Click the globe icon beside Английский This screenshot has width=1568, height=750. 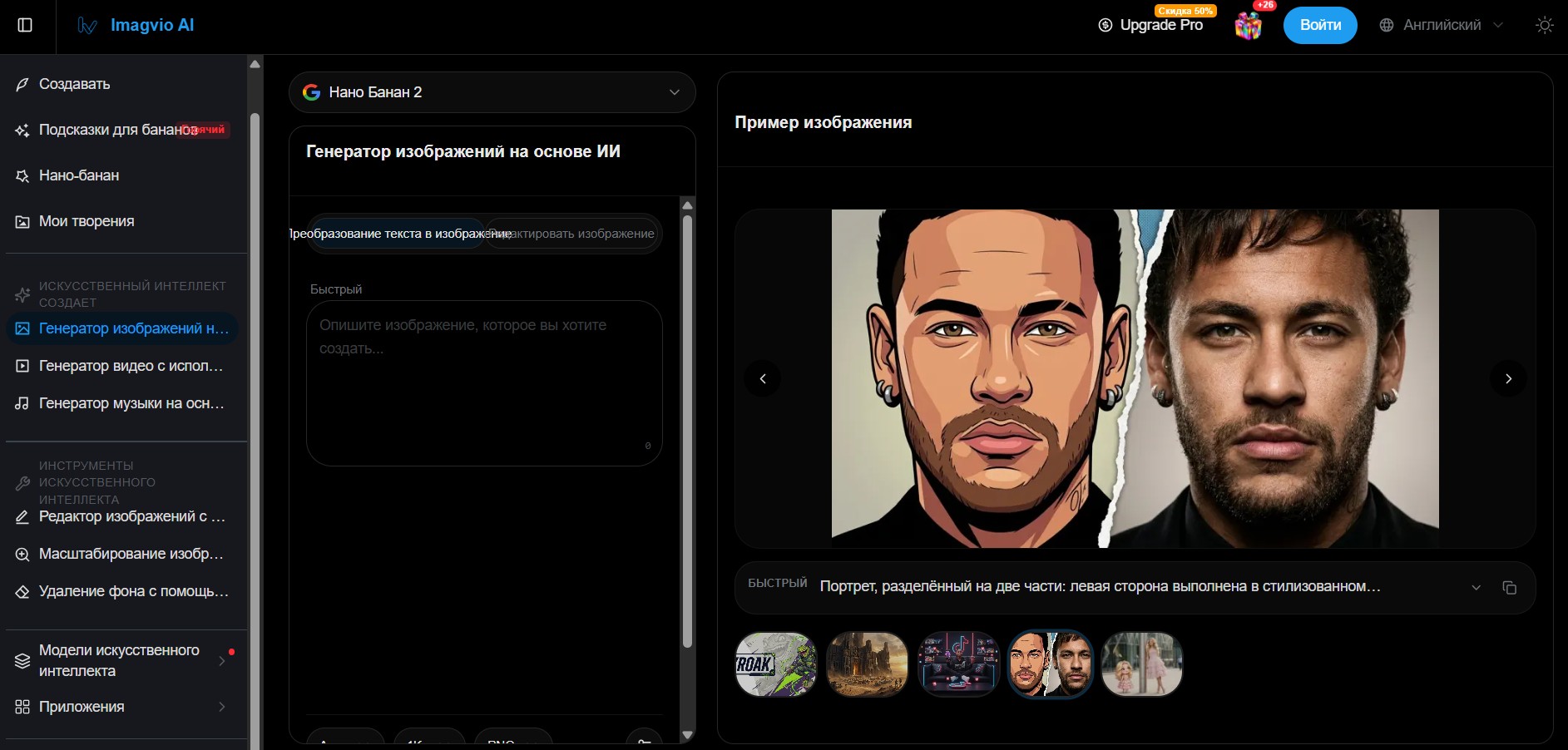click(x=1386, y=25)
